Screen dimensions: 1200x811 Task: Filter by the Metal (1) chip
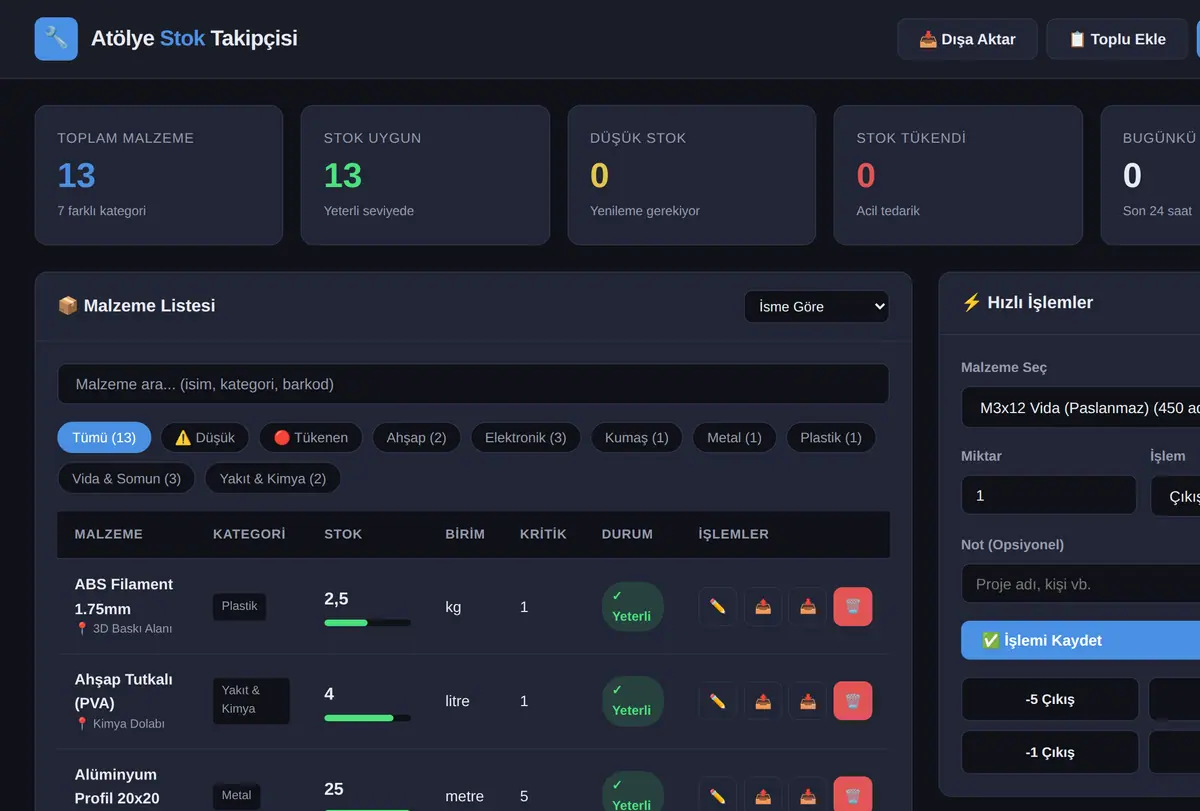click(x=734, y=437)
